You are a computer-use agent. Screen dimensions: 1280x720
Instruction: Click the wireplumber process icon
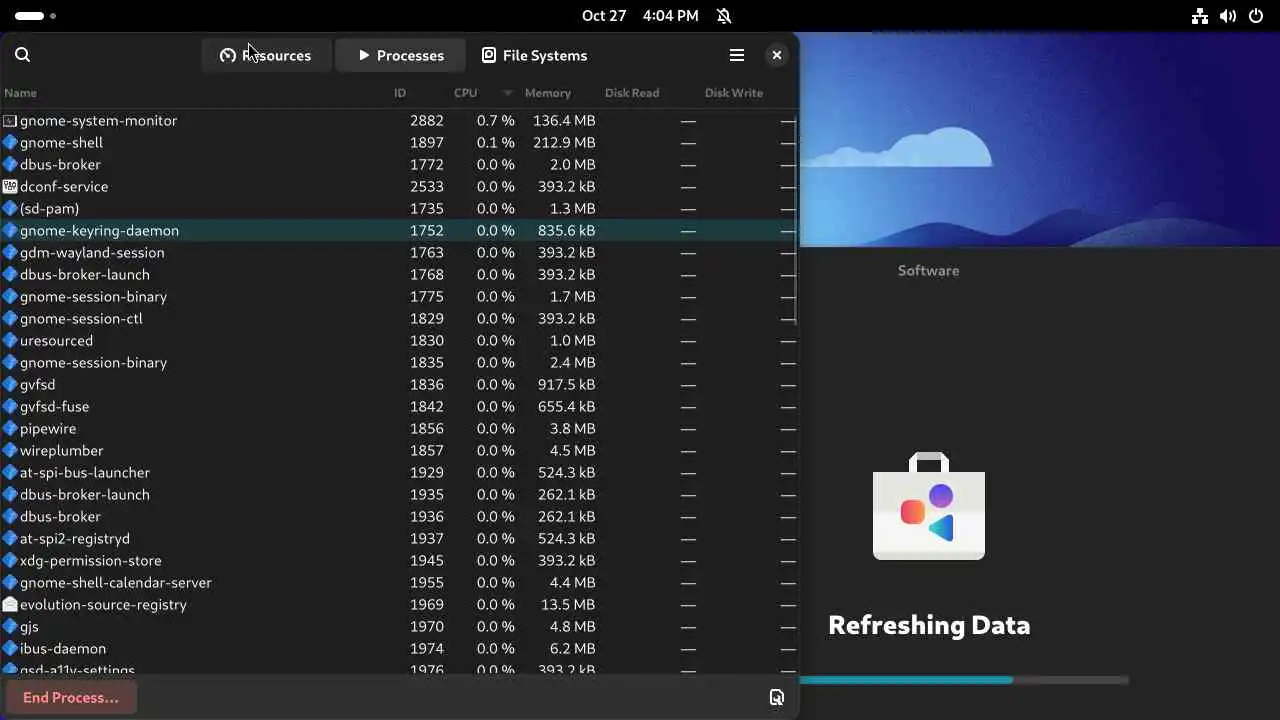(x=10, y=450)
